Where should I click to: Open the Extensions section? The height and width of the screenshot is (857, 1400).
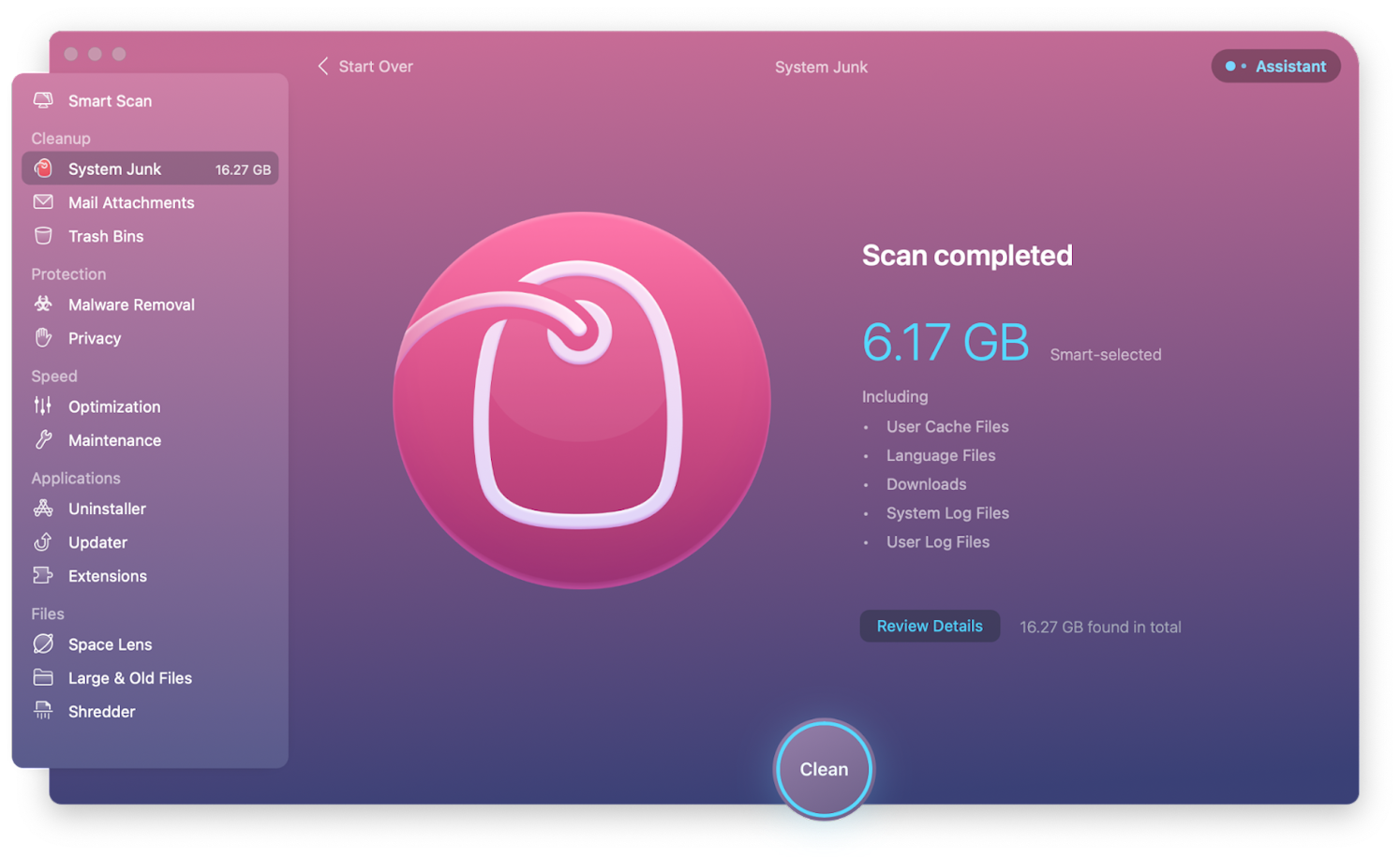(107, 576)
